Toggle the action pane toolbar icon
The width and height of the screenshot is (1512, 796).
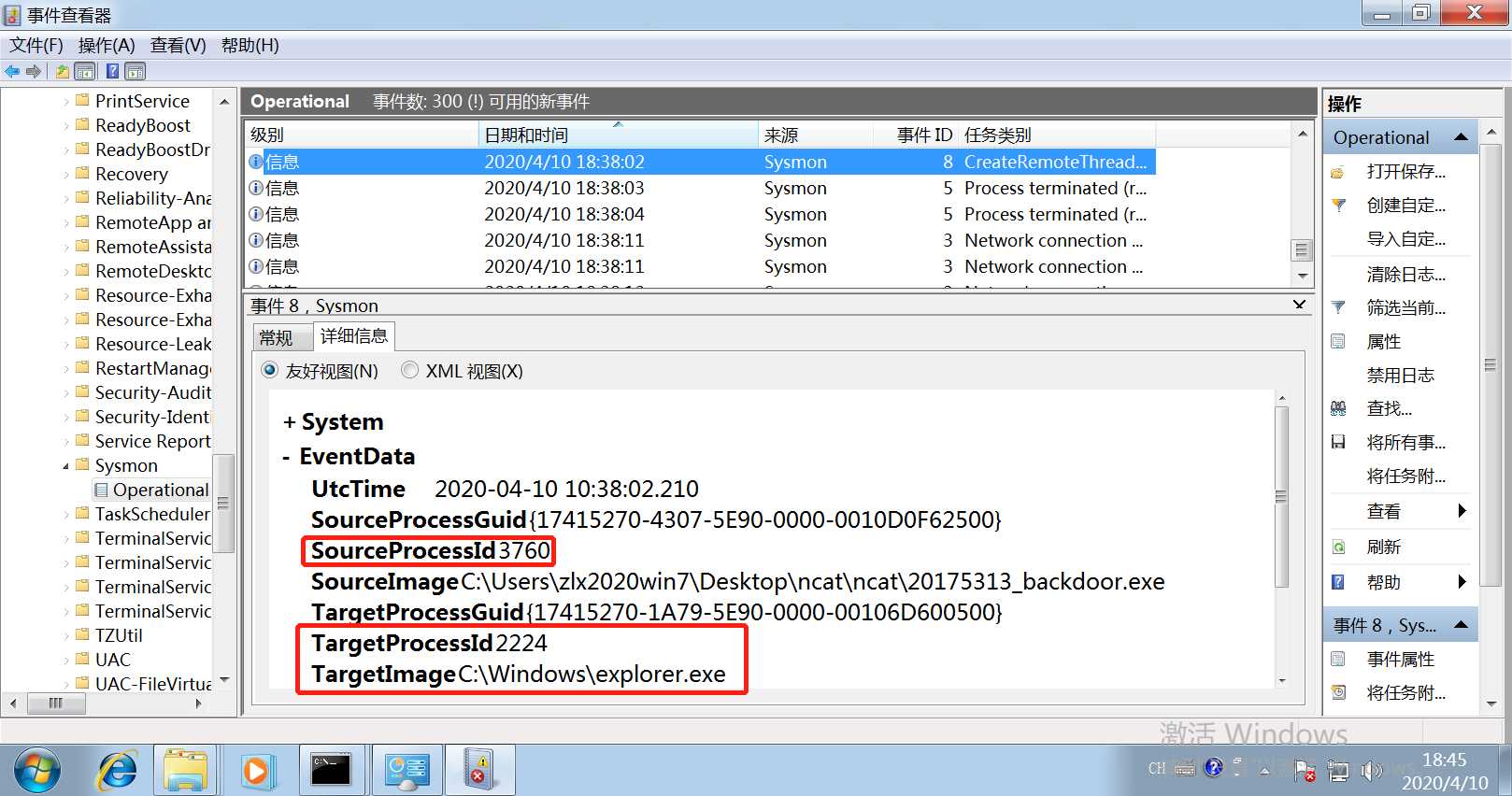click(x=136, y=71)
